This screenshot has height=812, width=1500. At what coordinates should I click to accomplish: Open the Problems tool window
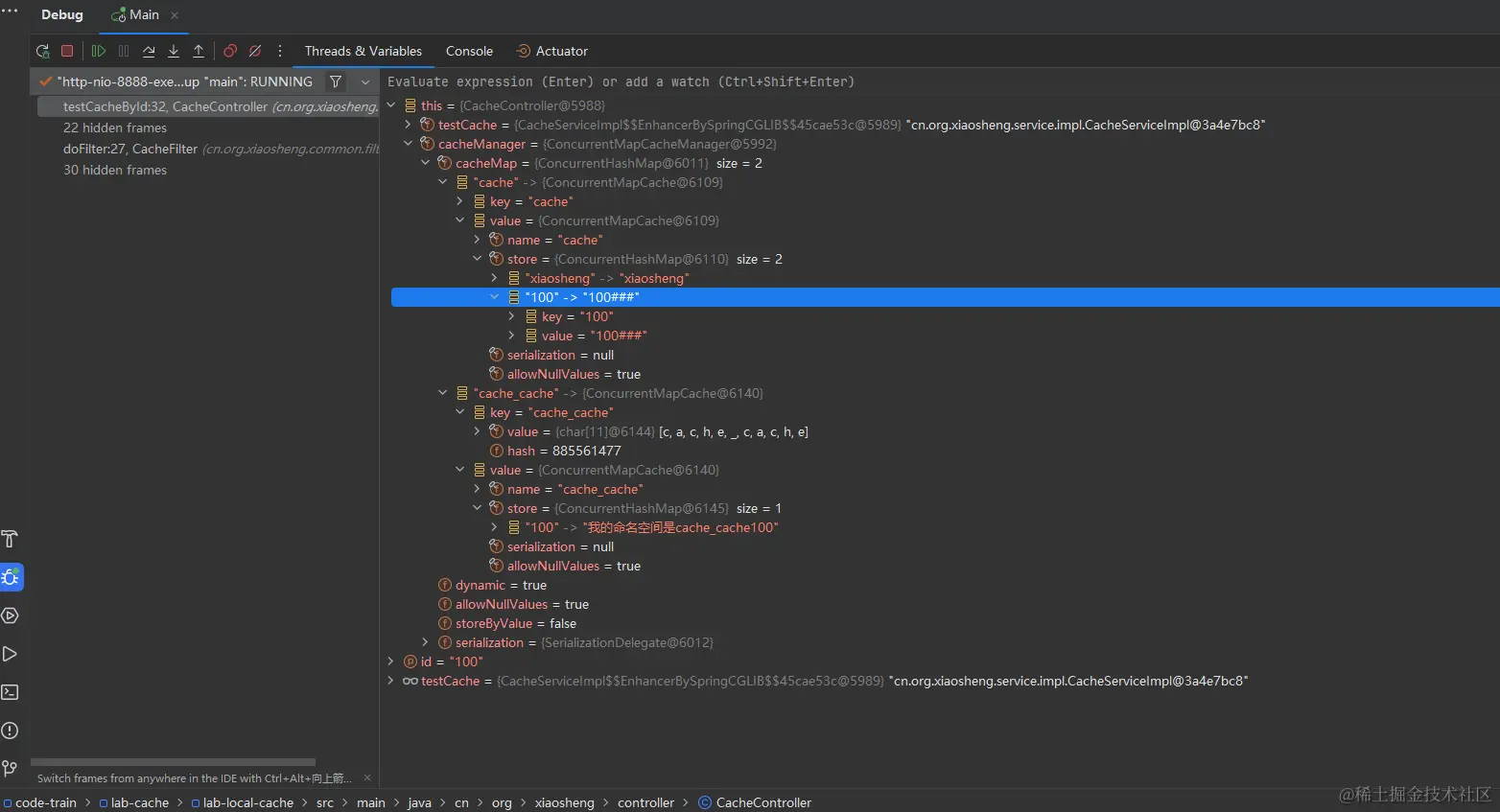click(x=10, y=731)
